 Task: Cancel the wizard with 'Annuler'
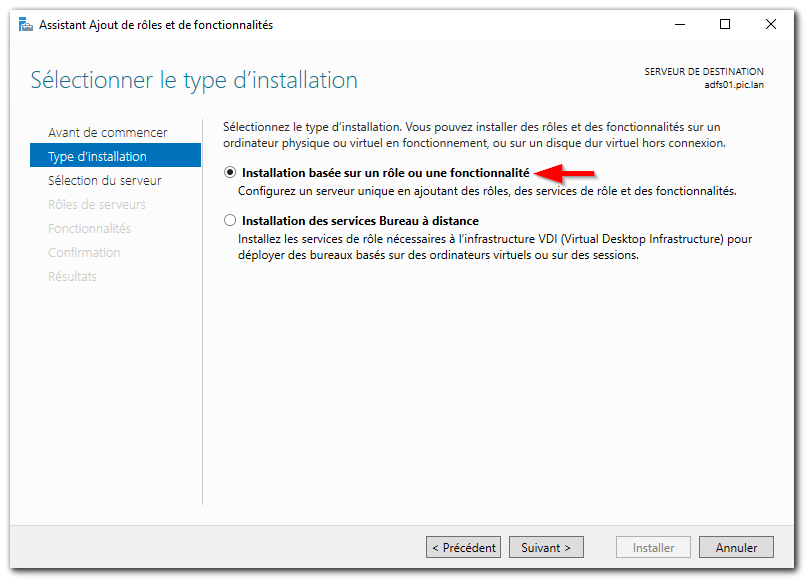click(x=736, y=547)
